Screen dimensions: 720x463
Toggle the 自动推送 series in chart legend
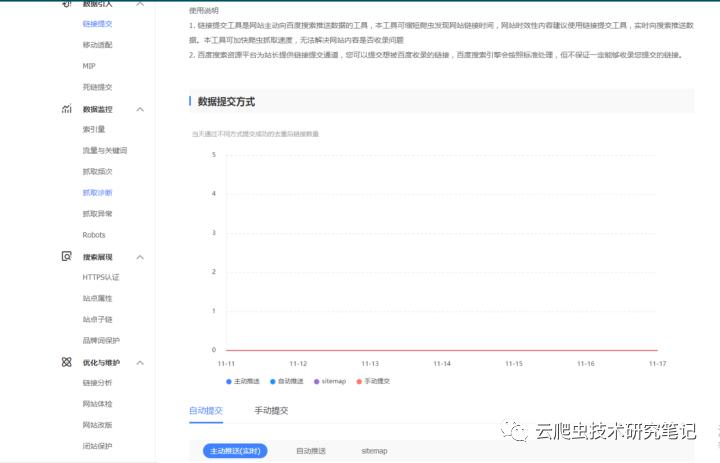point(287,381)
